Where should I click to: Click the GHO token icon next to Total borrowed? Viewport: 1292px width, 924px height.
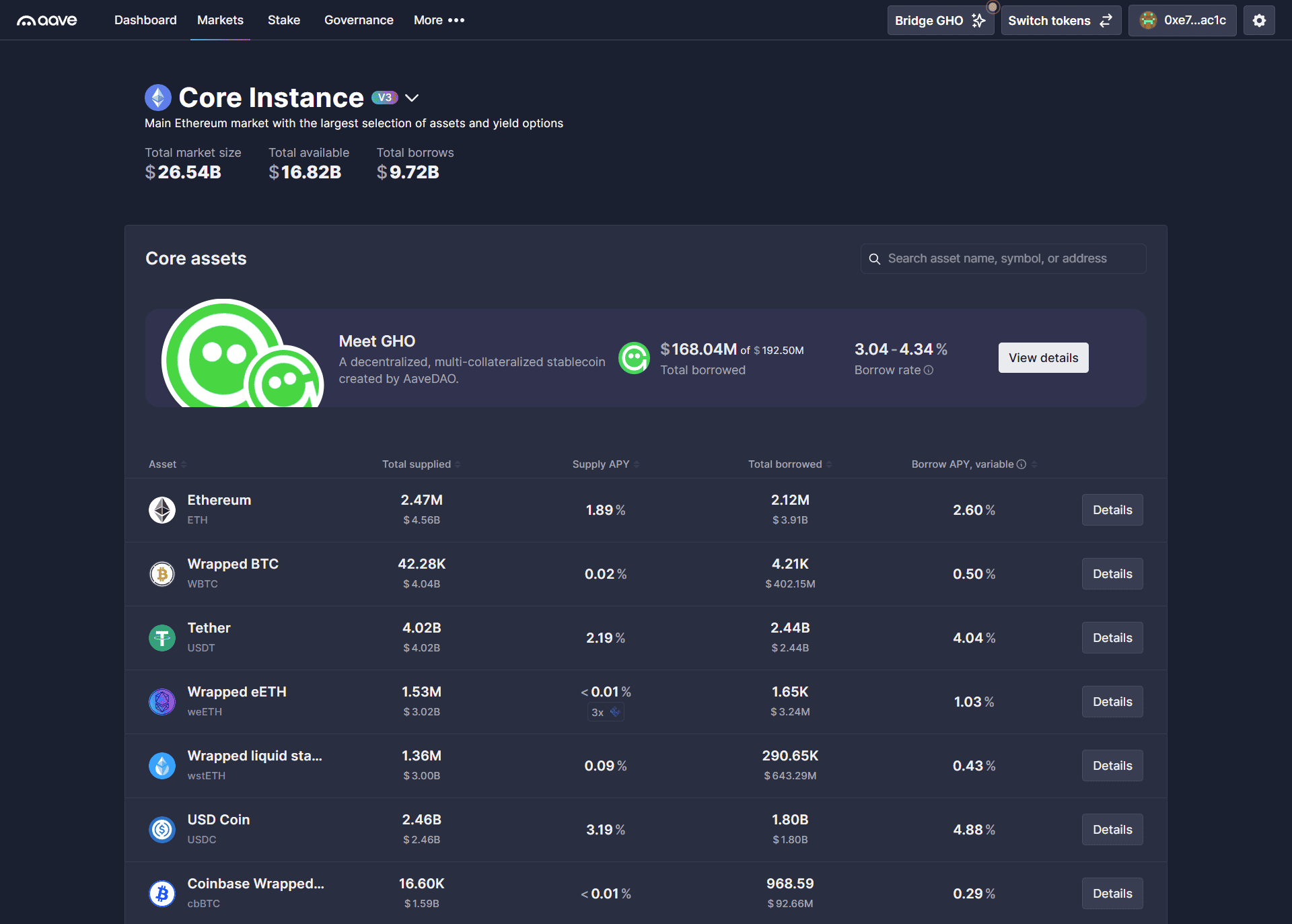634,358
